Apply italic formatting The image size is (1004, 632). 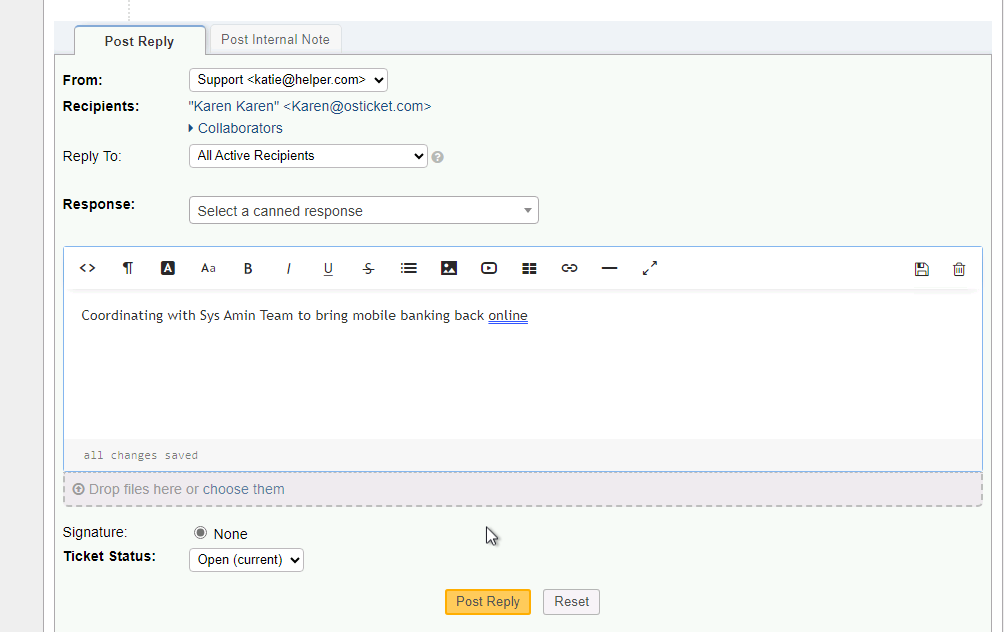288,269
